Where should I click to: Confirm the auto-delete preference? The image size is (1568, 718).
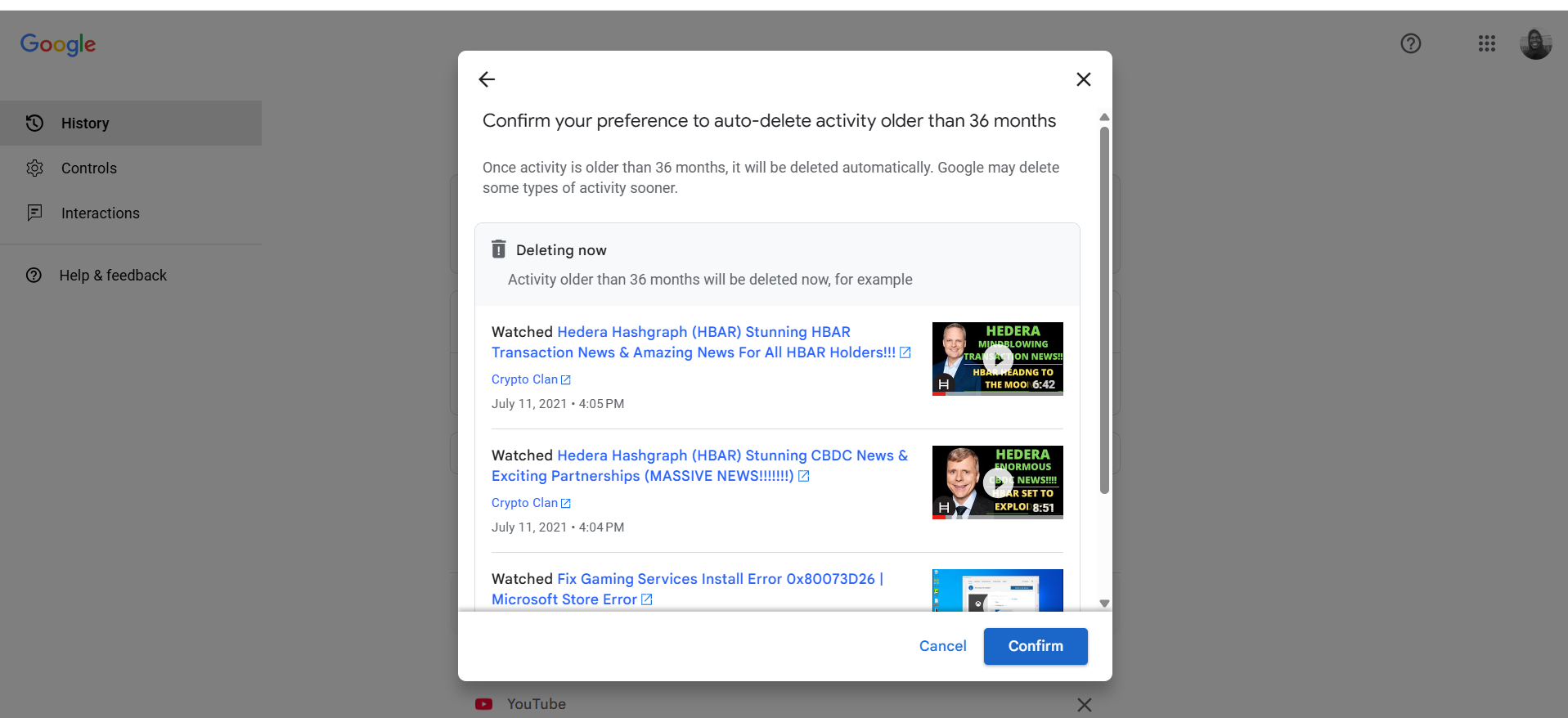pos(1036,646)
